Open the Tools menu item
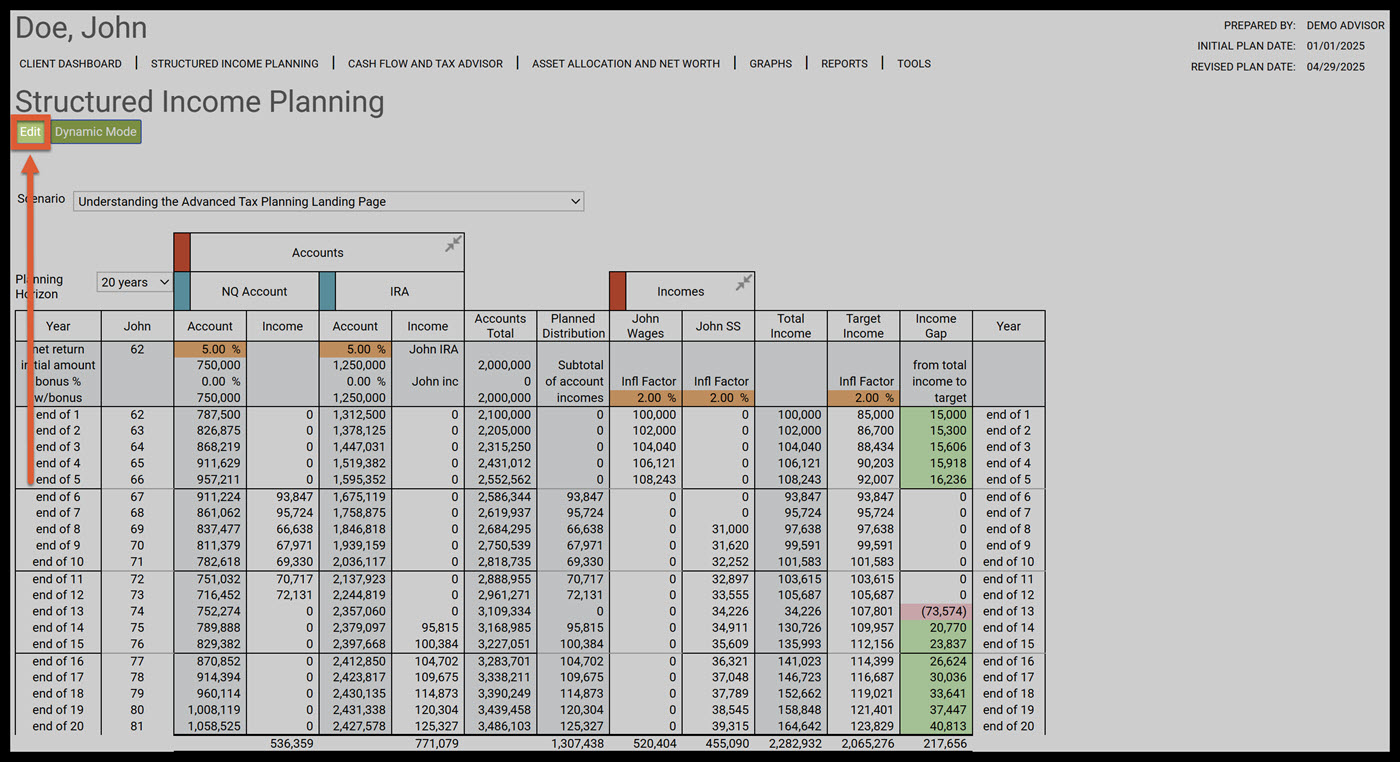Screen dimensions: 1400x763 tap(914, 64)
